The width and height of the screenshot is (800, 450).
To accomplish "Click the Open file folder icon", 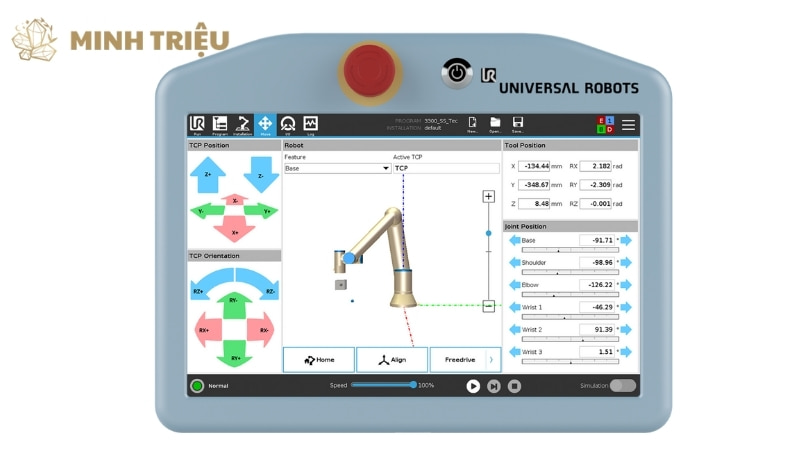I will pyautogui.click(x=495, y=124).
